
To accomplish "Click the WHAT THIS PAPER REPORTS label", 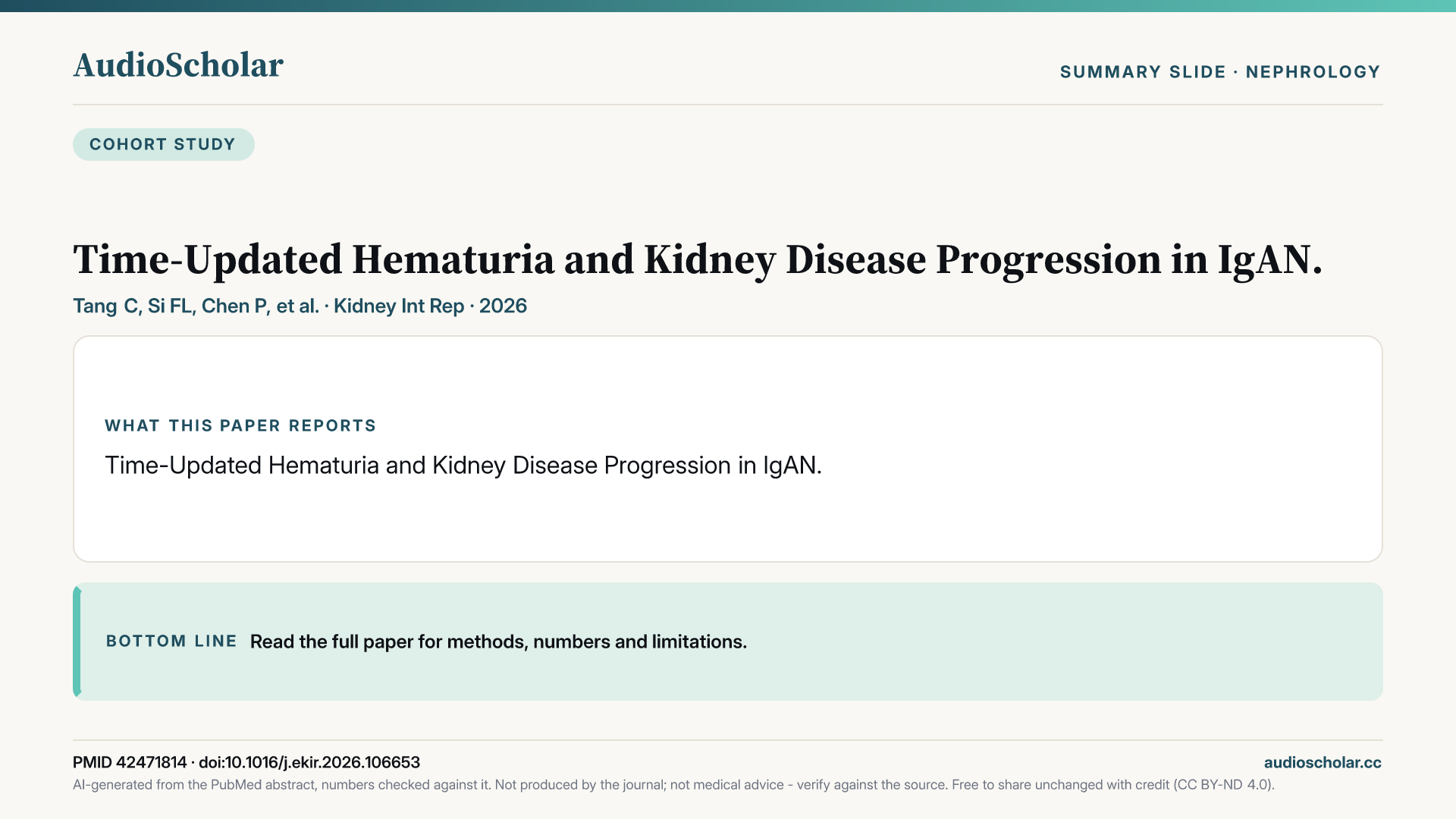I will [240, 425].
